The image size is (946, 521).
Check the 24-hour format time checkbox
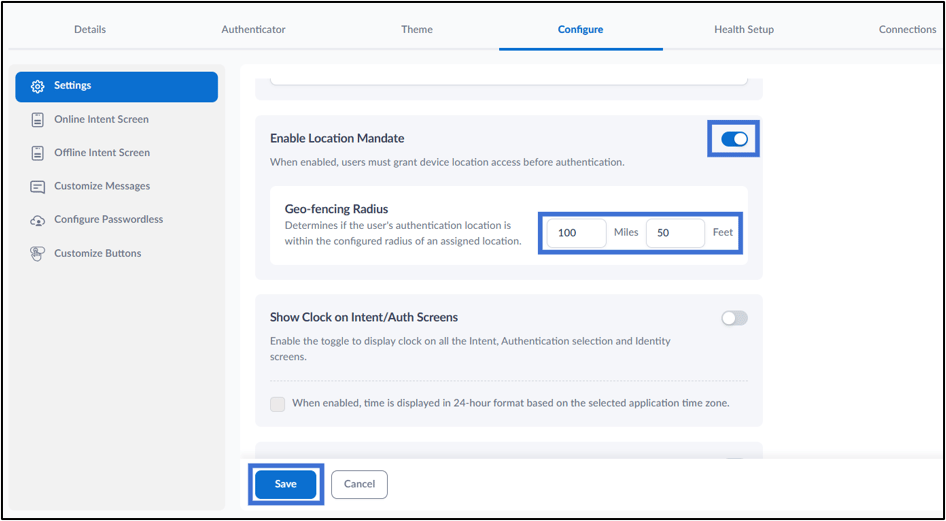pyautogui.click(x=278, y=403)
